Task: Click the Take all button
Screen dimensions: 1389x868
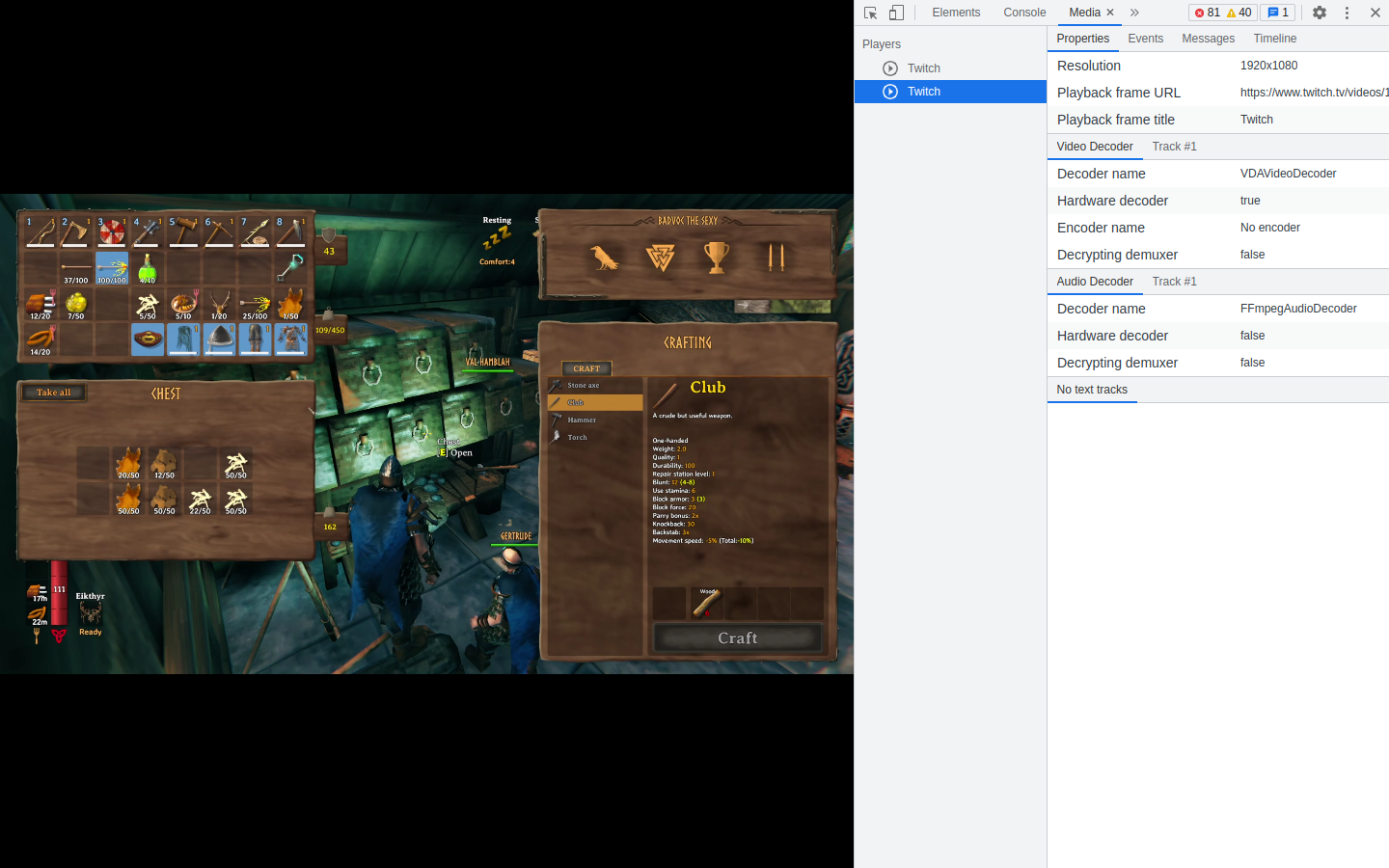Action: point(53,393)
